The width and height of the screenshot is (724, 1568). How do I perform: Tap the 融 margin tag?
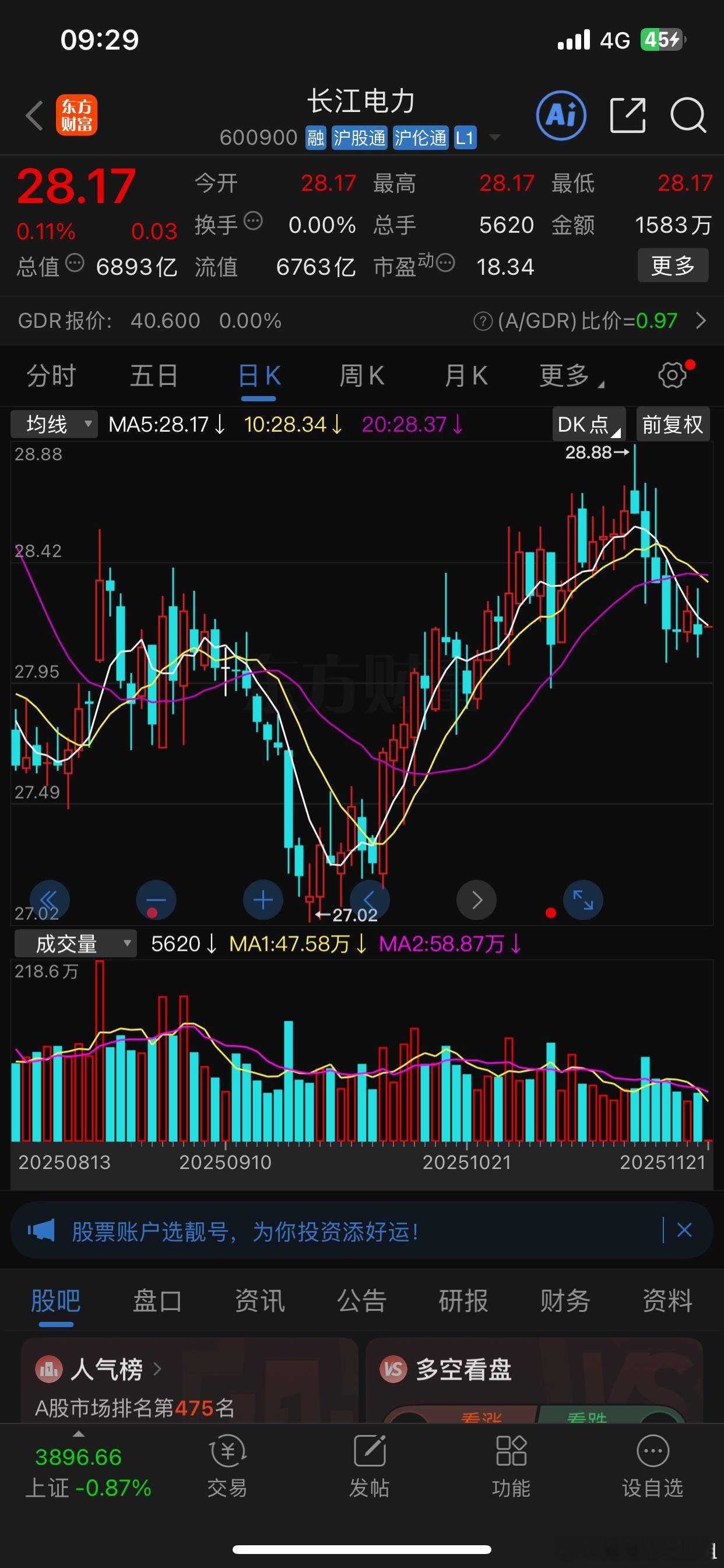(316, 138)
